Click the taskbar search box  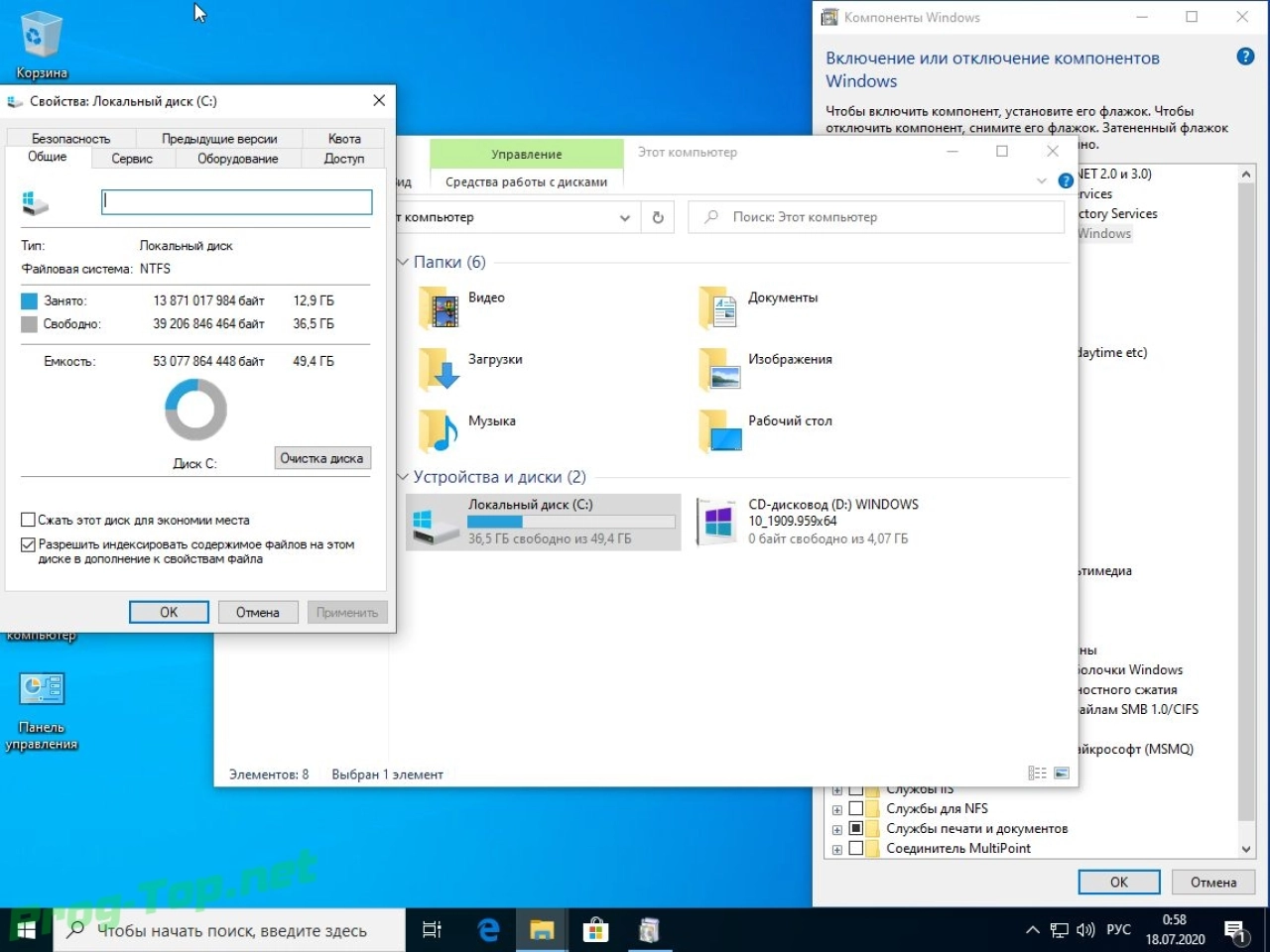229,930
